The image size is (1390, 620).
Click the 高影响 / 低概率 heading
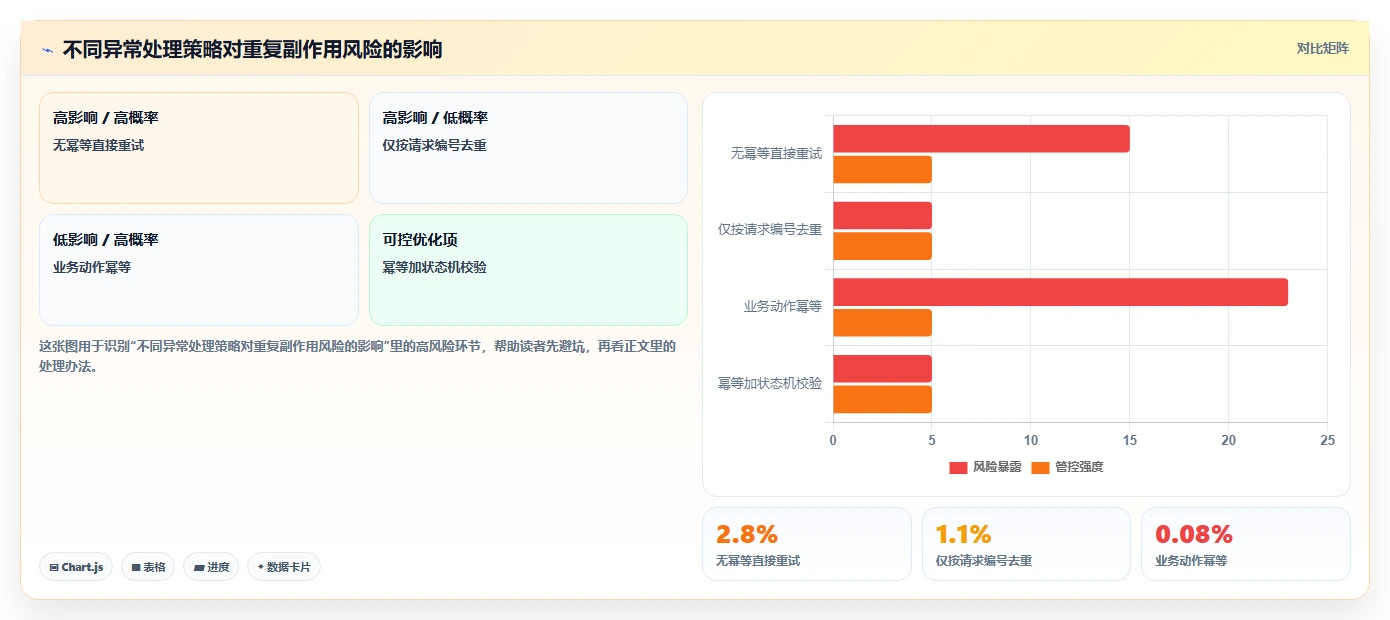pos(435,118)
